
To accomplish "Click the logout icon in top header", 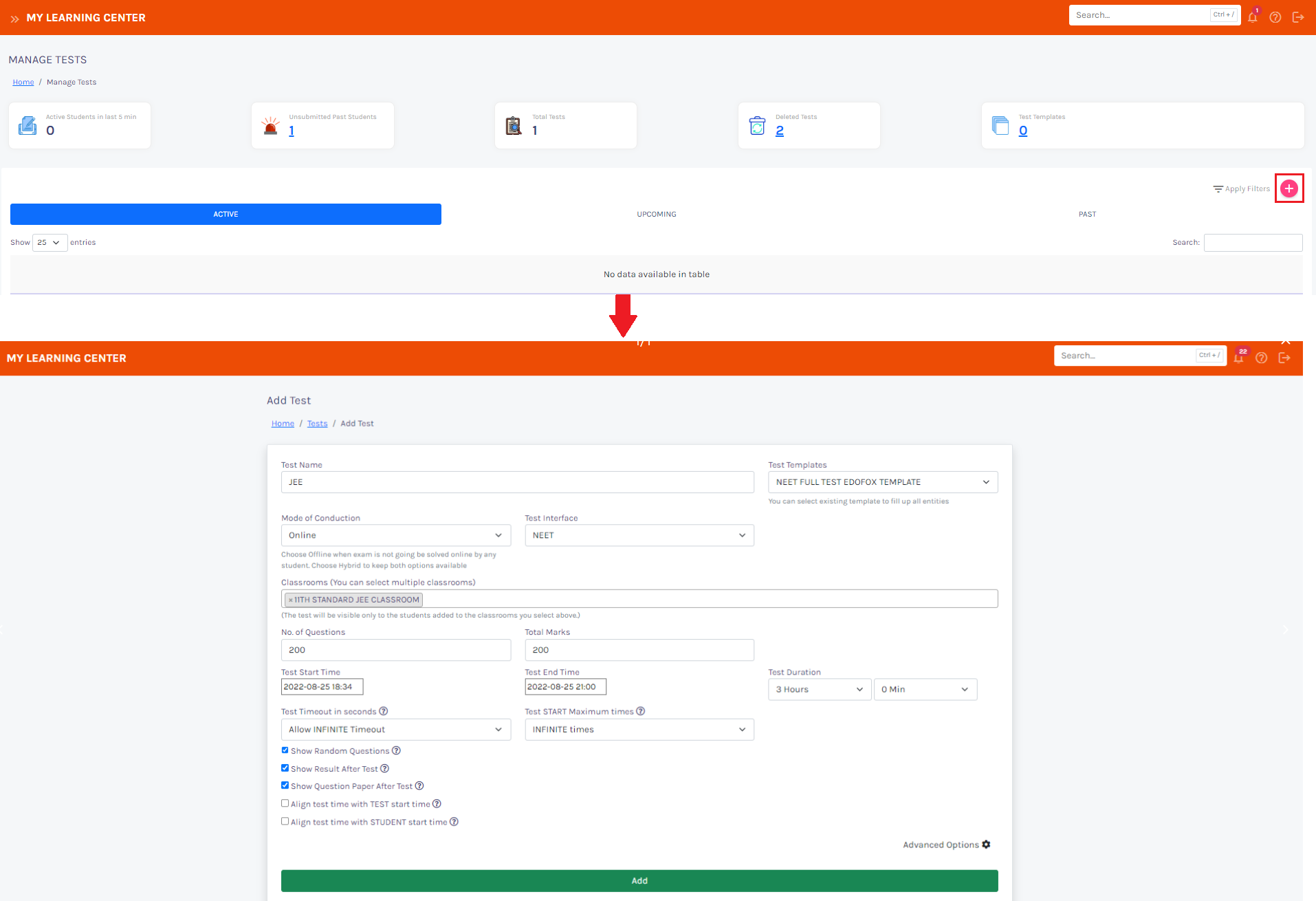I will 1298,18.
